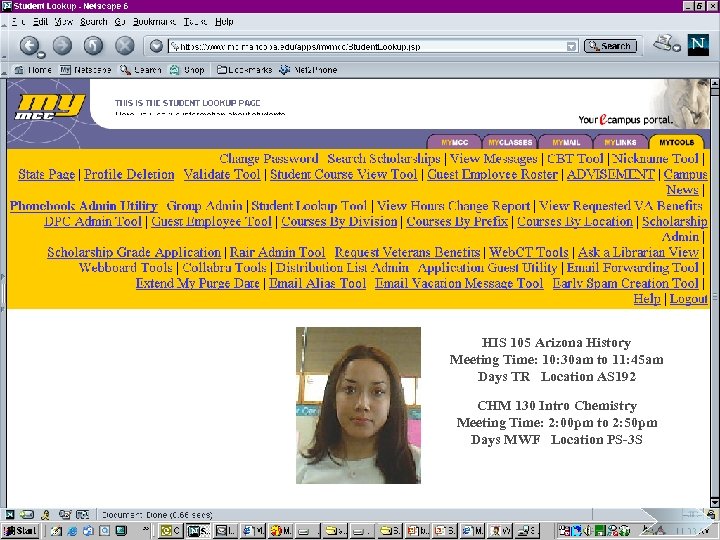
Task: Launch Internet Explorer from the quick launch bar
Action: click(x=72, y=531)
